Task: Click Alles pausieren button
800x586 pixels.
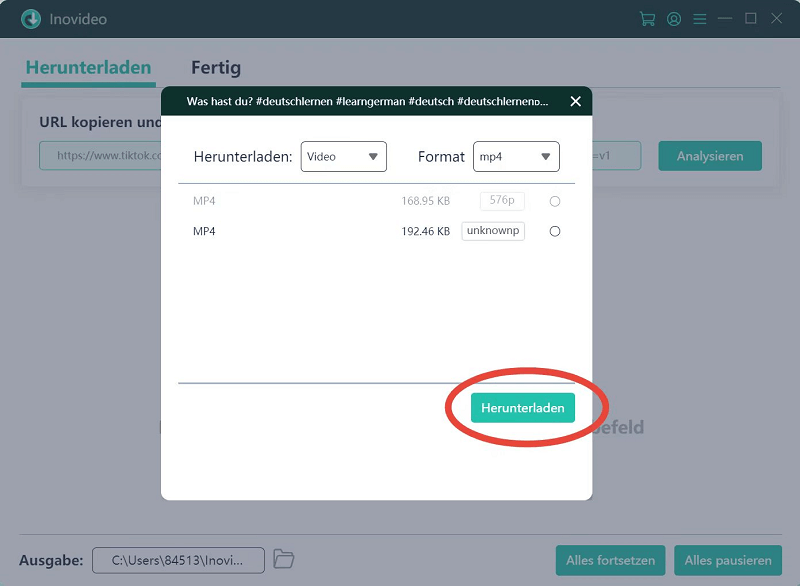Action: tap(728, 560)
